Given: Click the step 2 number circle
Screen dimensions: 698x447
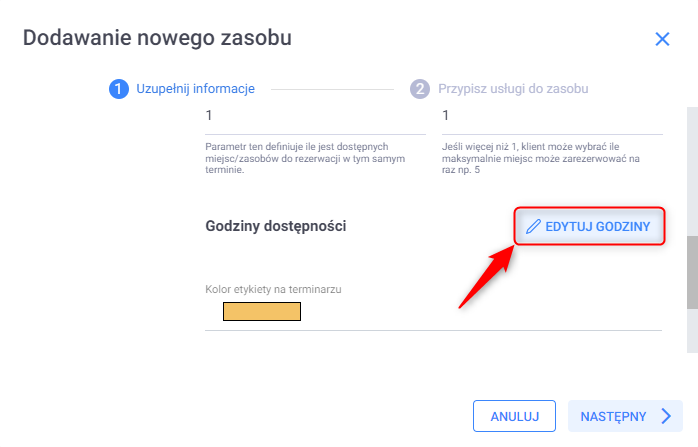Looking at the screenshot, I should 420,88.
